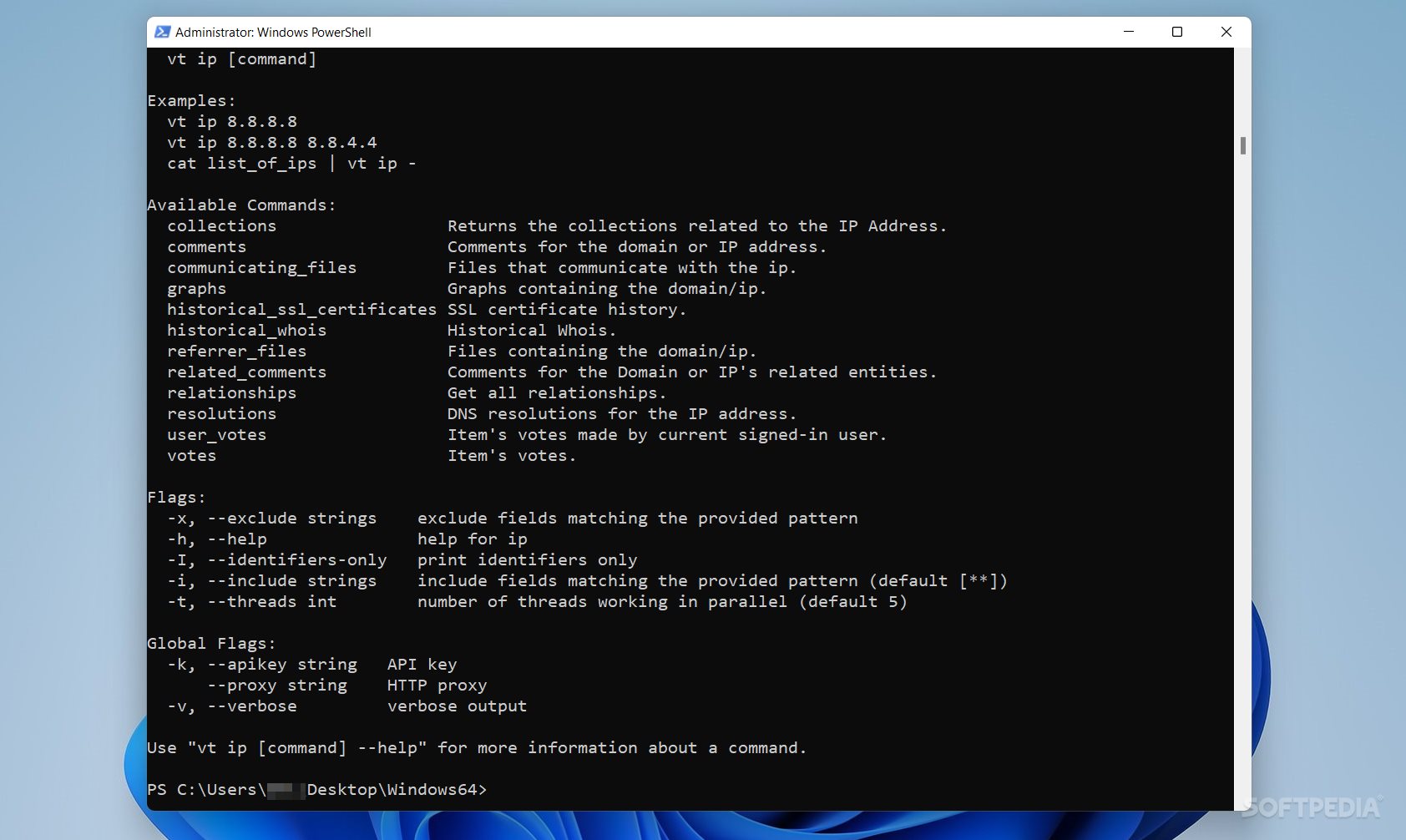The image size is (1406, 840).
Task: Click the '-k, --apikey string' flag
Action: pyautogui.click(x=261, y=665)
